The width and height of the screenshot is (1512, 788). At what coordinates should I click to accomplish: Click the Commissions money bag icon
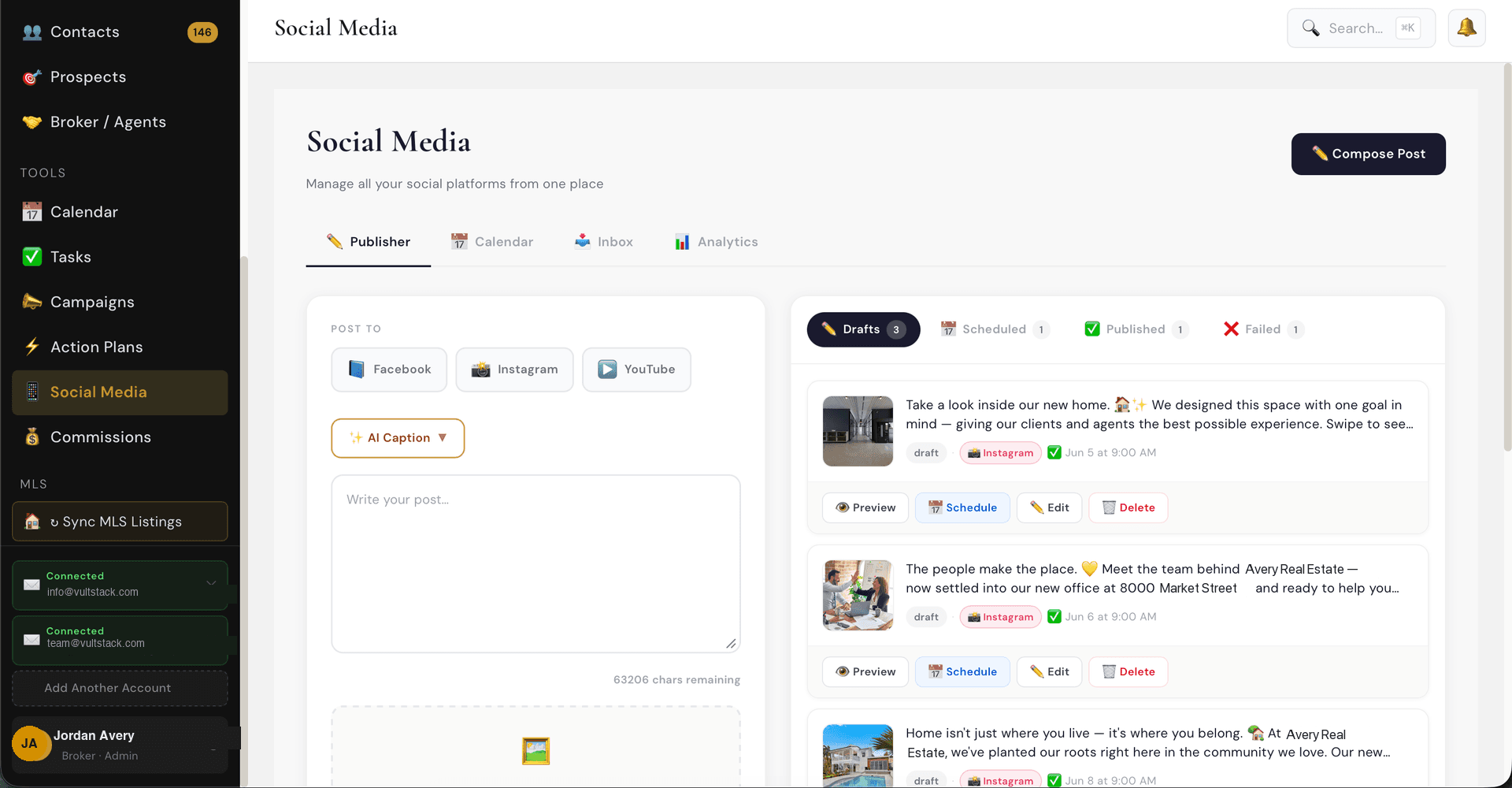click(32, 437)
